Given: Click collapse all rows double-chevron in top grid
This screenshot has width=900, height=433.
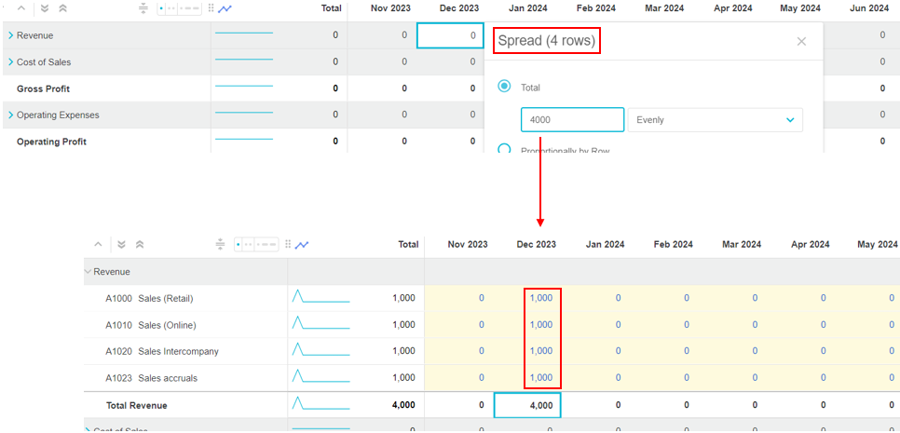Looking at the screenshot, I should tap(63, 8).
